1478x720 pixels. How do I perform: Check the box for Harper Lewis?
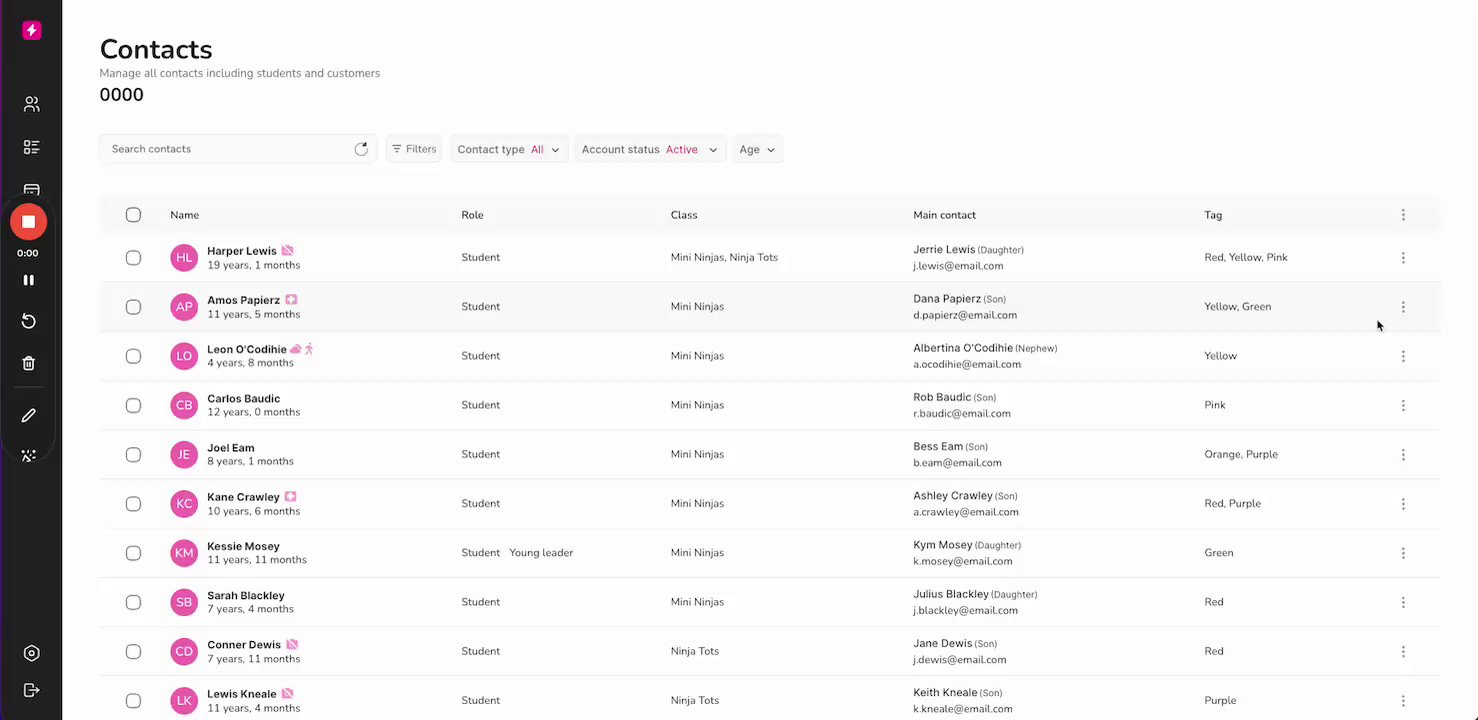click(x=133, y=258)
